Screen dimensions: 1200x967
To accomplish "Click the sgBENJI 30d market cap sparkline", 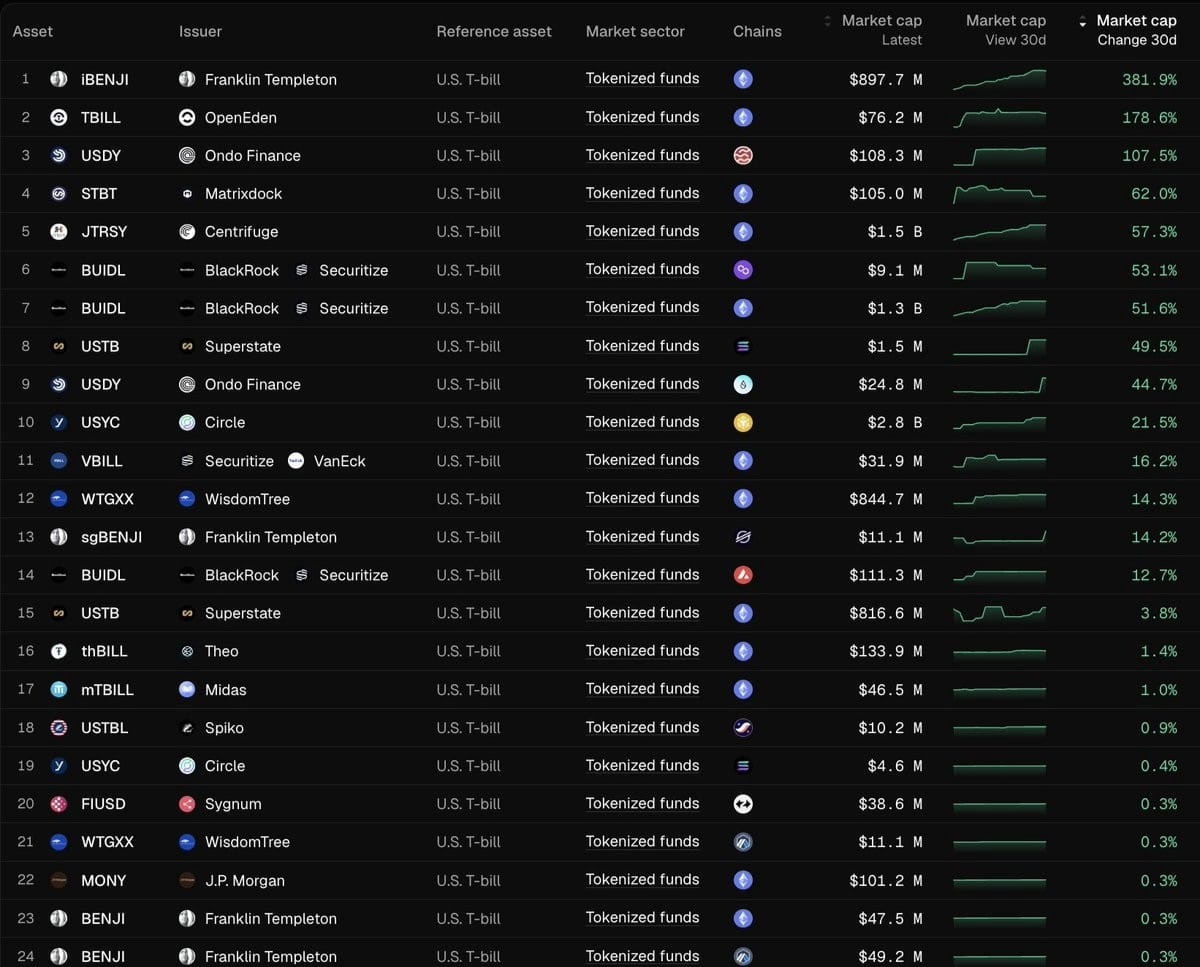I will [1000, 537].
